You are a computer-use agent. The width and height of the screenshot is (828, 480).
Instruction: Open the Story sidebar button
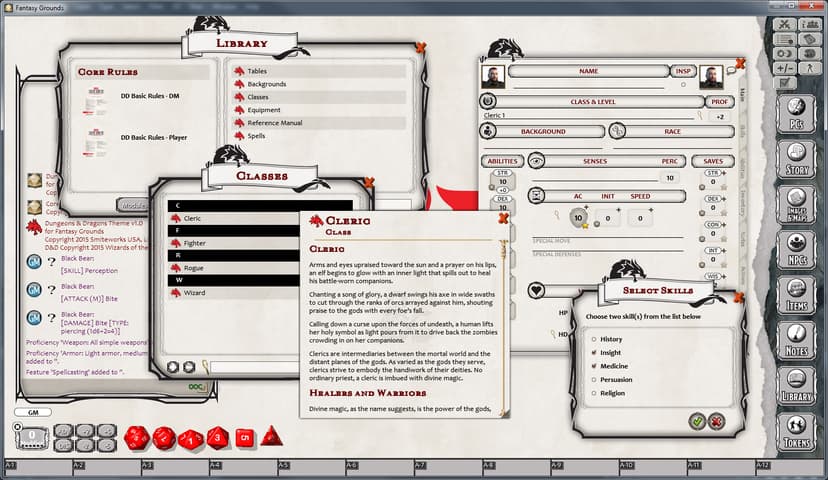(796, 158)
